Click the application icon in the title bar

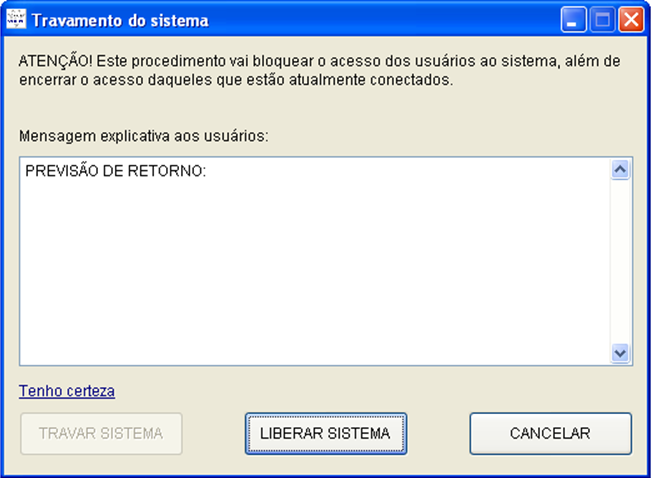[17, 19]
